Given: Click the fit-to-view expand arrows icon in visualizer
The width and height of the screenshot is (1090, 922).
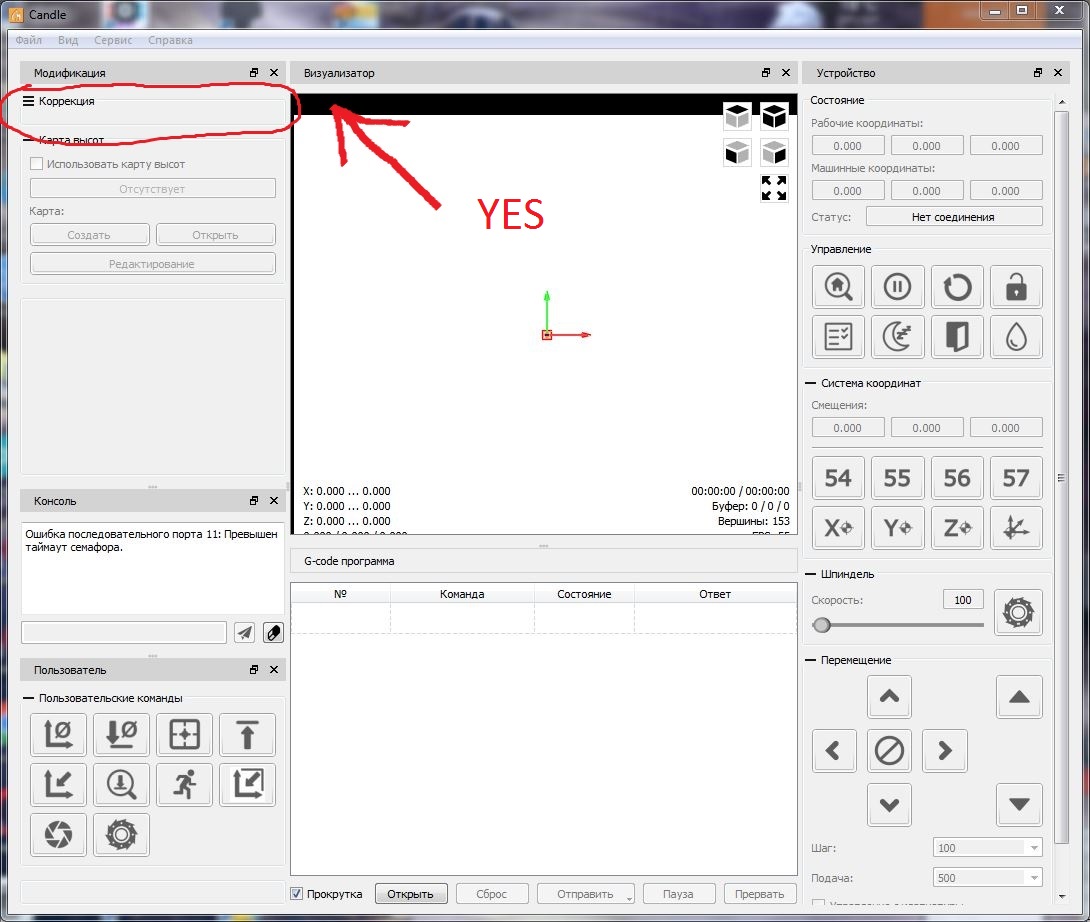Looking at the screenshot, I should [774, 188].
